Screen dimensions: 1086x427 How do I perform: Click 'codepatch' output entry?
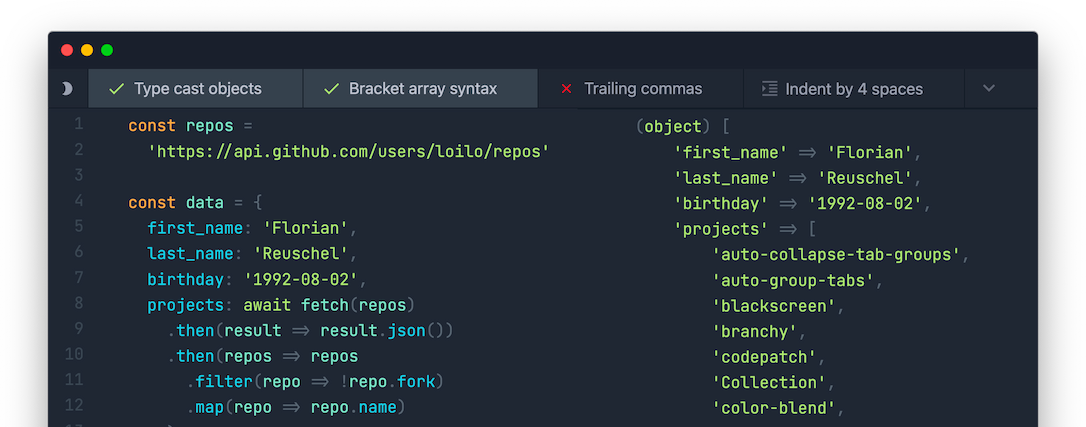(x=769, y=357)
